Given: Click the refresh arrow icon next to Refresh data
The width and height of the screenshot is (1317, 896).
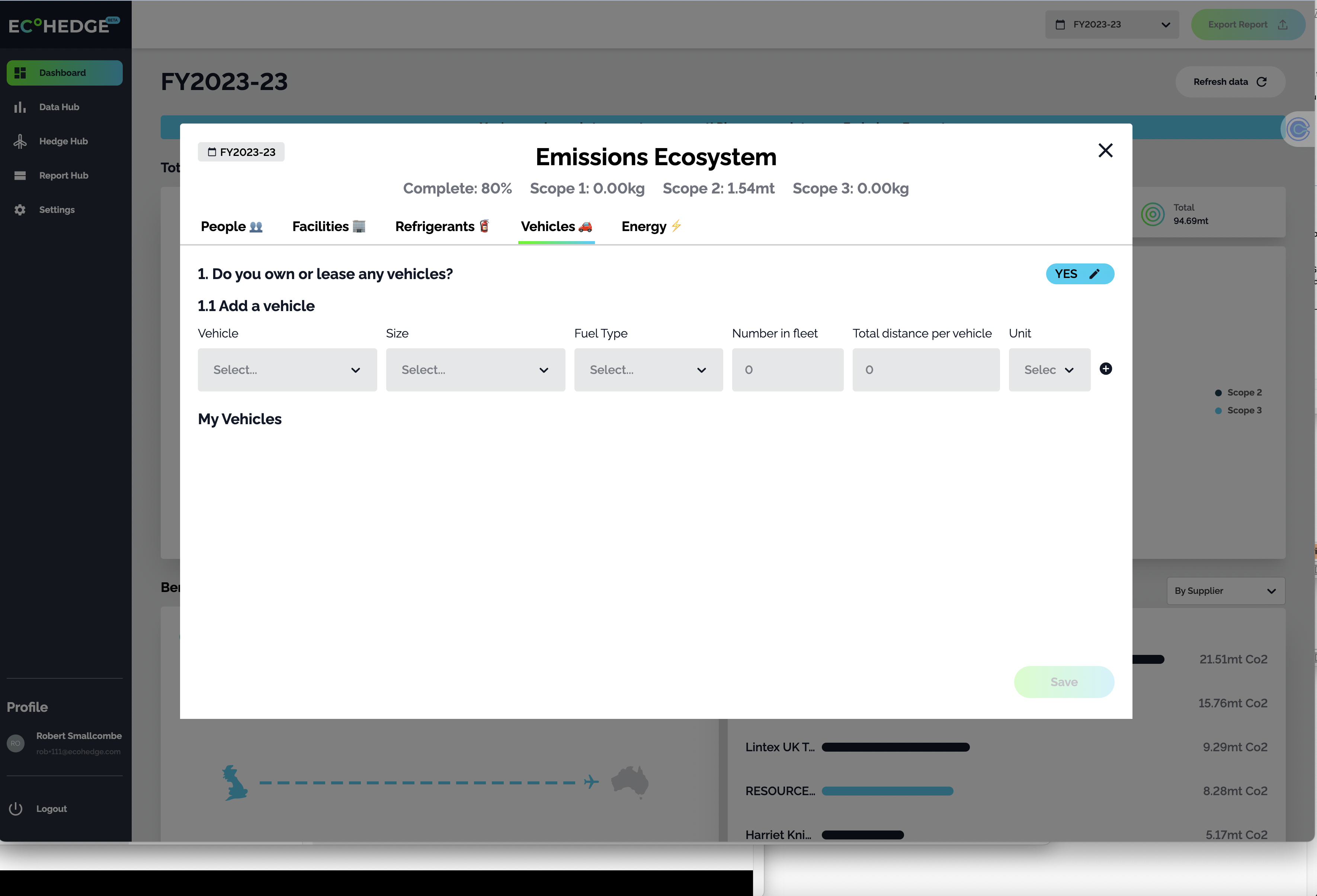Looking at the screenshot, I should pos(1262,81).
